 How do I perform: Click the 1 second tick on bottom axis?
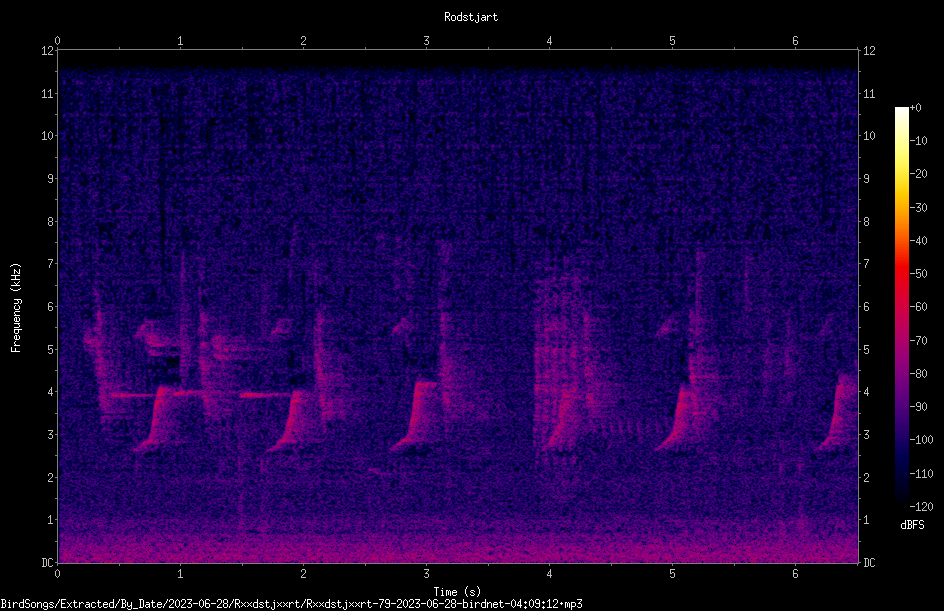(x=180, y=574)
